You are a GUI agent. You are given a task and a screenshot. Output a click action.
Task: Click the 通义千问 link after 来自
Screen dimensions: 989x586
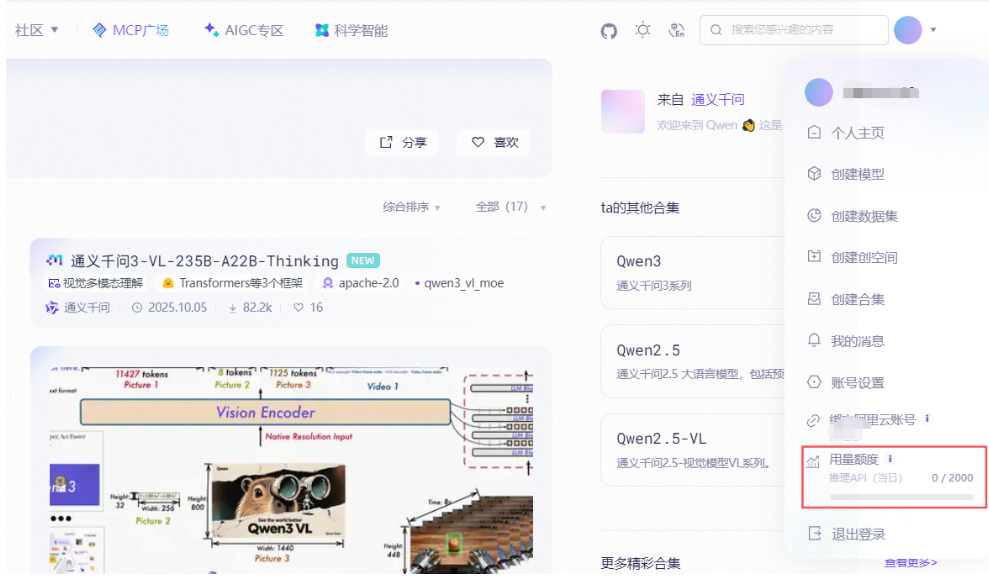(x=718, y=100)
